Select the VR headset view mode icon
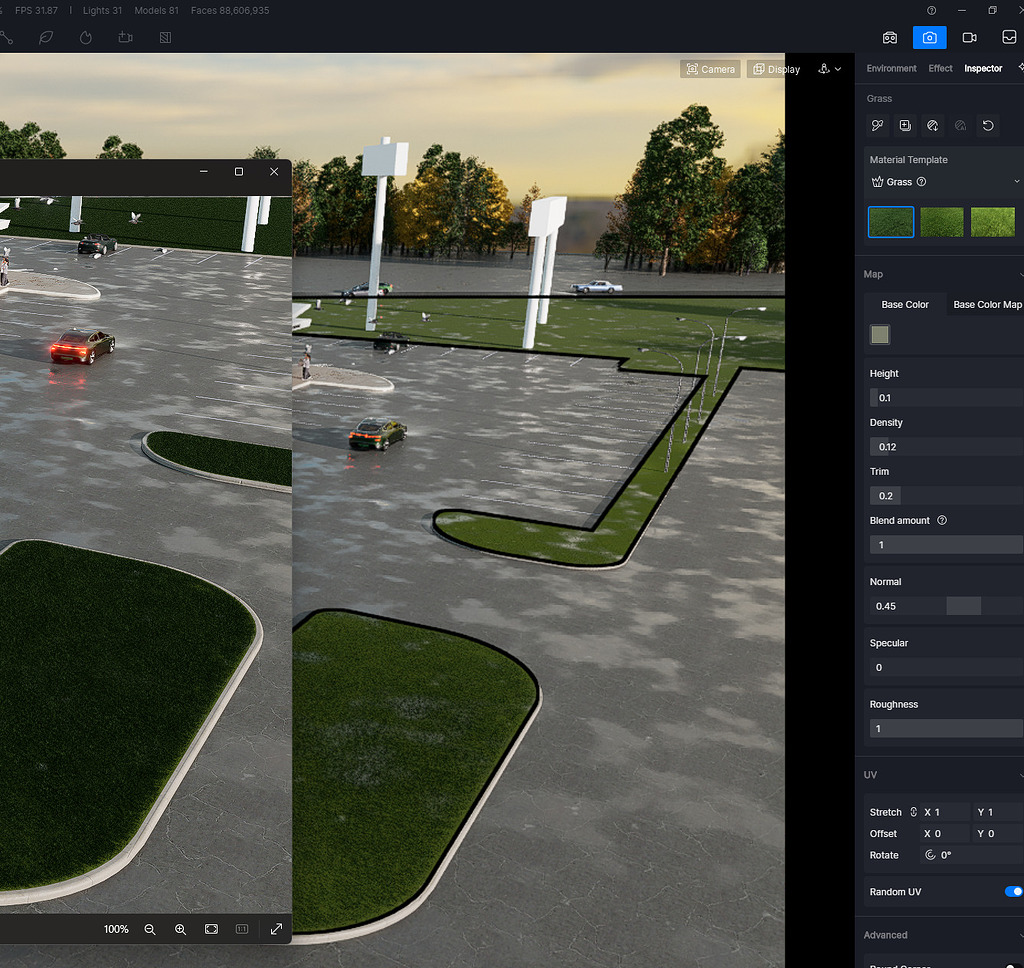The image size is (1024, 968). 889,37
